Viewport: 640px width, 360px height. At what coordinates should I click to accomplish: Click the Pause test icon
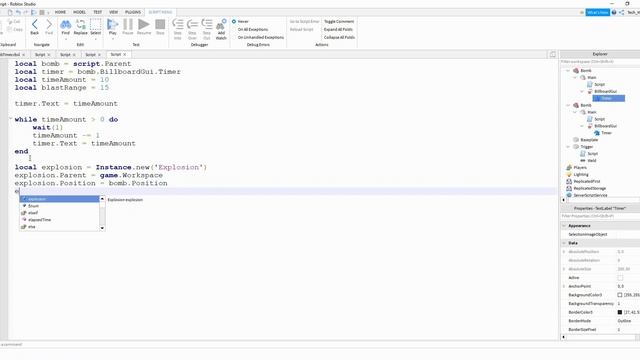pyautogui.click(x=128, y=24)
